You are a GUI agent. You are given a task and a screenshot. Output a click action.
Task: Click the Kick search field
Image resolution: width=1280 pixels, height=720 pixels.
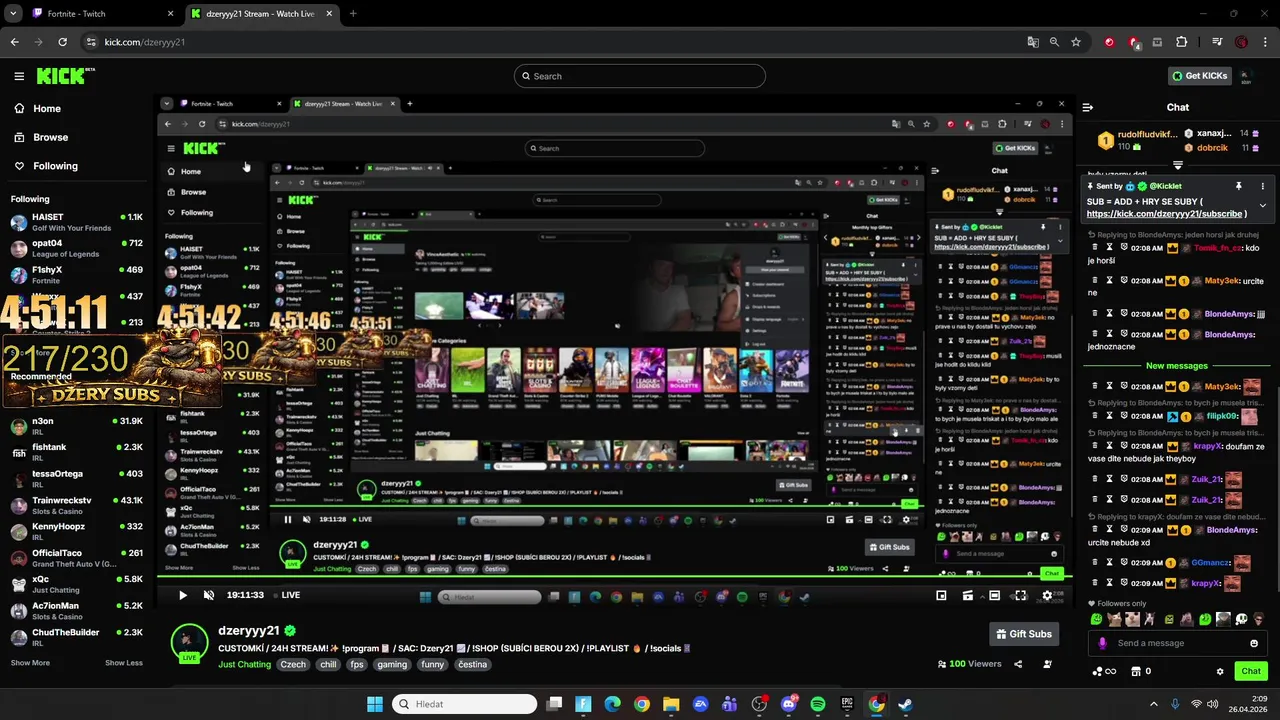640,76
